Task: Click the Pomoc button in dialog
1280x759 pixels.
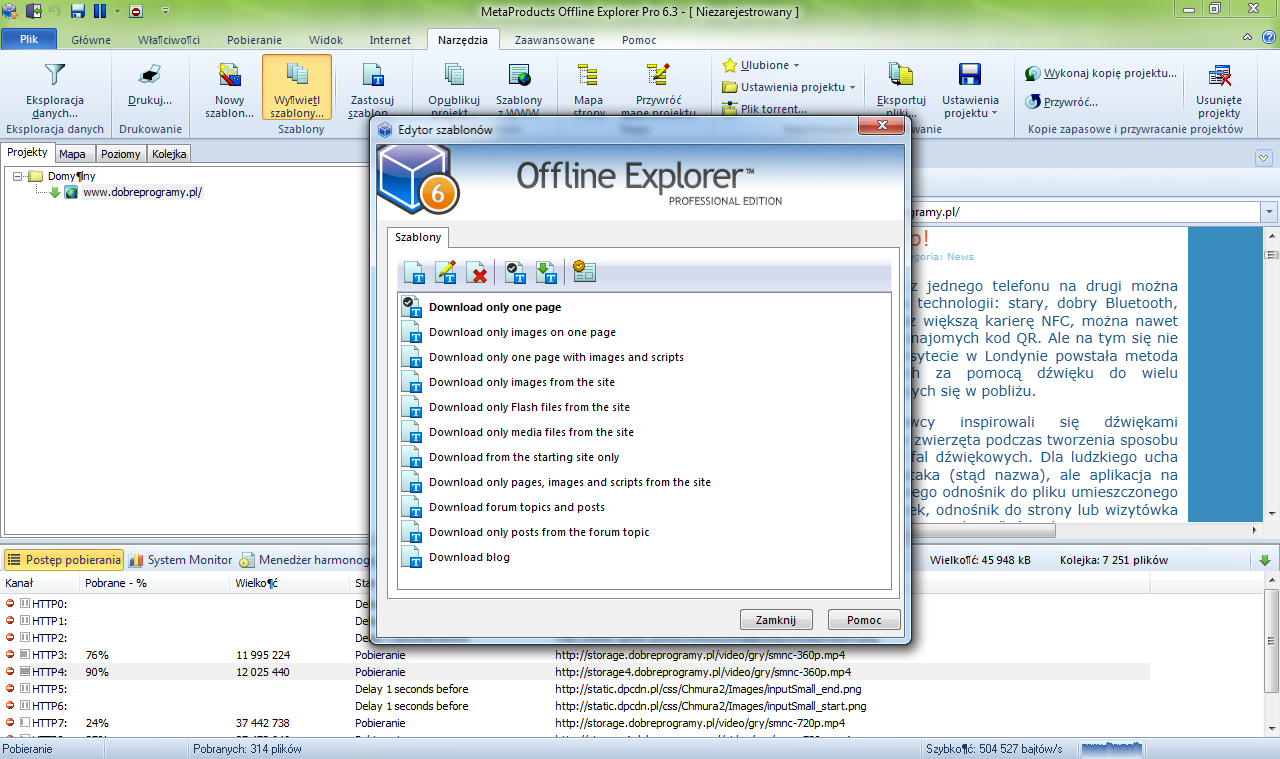Action: pos(864,620)
